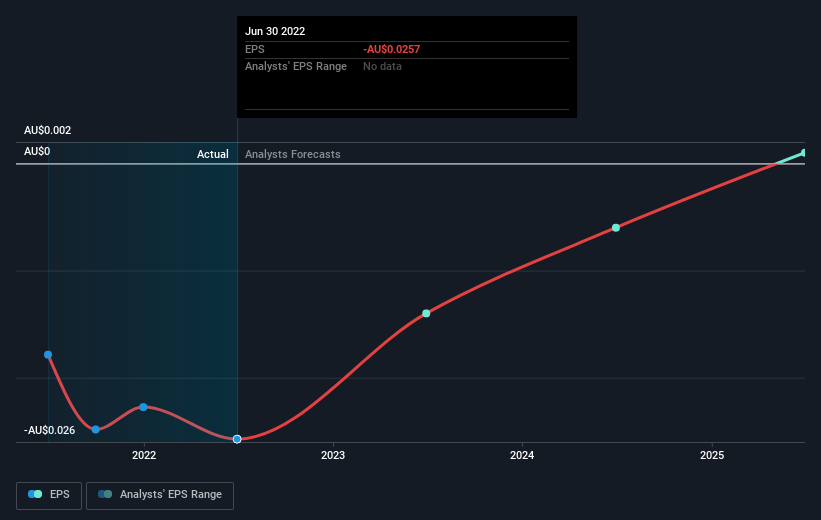821x520 pixels.
Task: Click the "Actual" section label
Action: coord(212,154)
